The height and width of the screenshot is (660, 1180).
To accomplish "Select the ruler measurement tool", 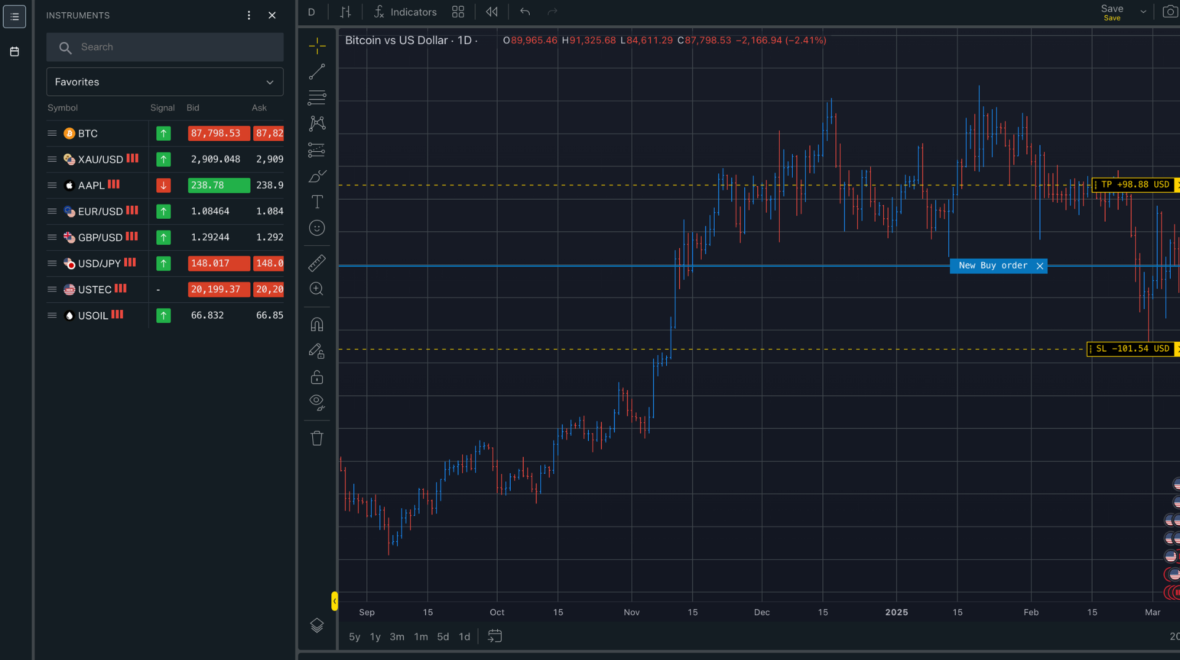I will pyautogui.click(x=317, y=263).
